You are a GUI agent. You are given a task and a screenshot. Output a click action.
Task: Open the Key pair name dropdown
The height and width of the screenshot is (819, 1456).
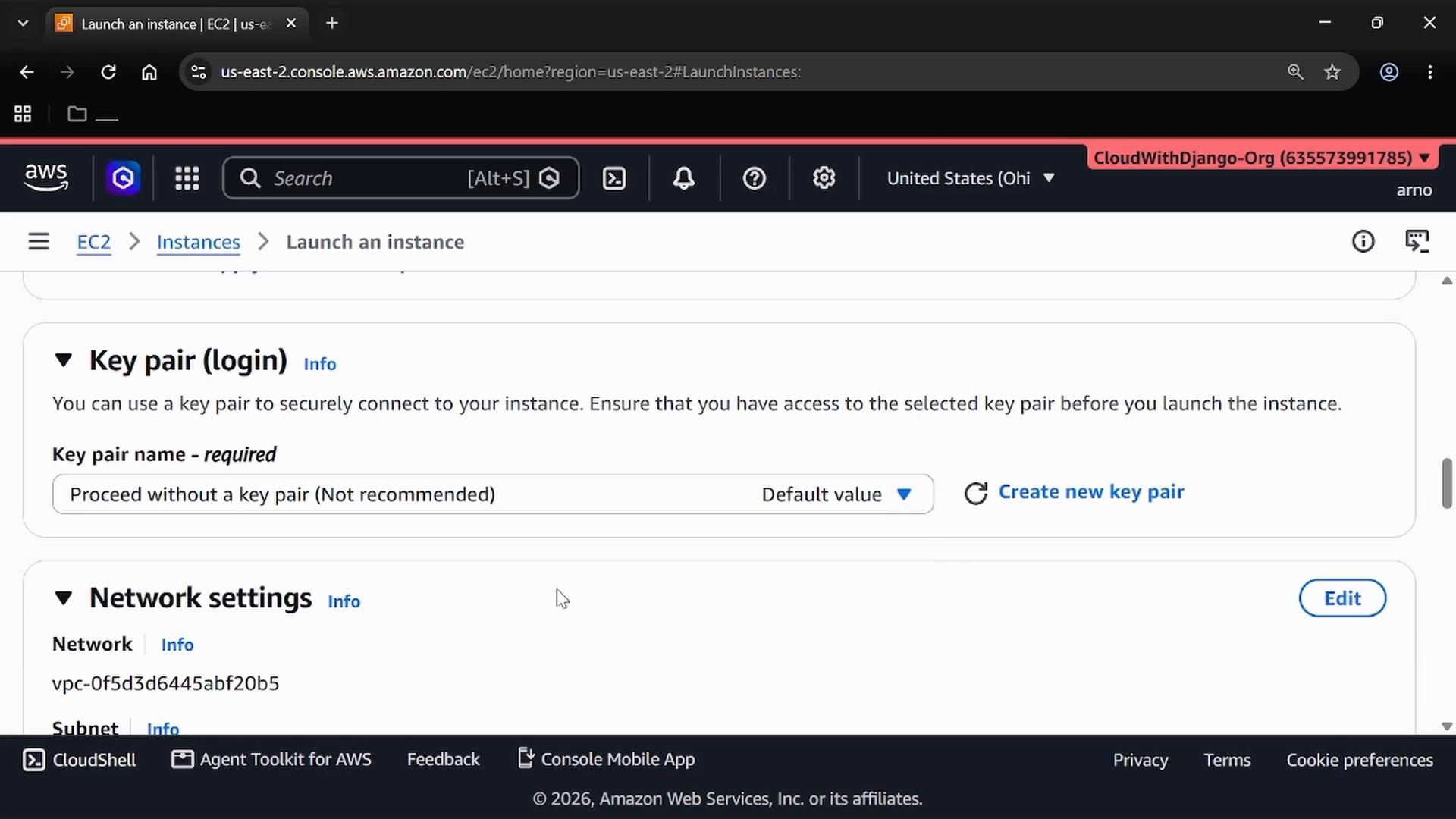point(493,494)
